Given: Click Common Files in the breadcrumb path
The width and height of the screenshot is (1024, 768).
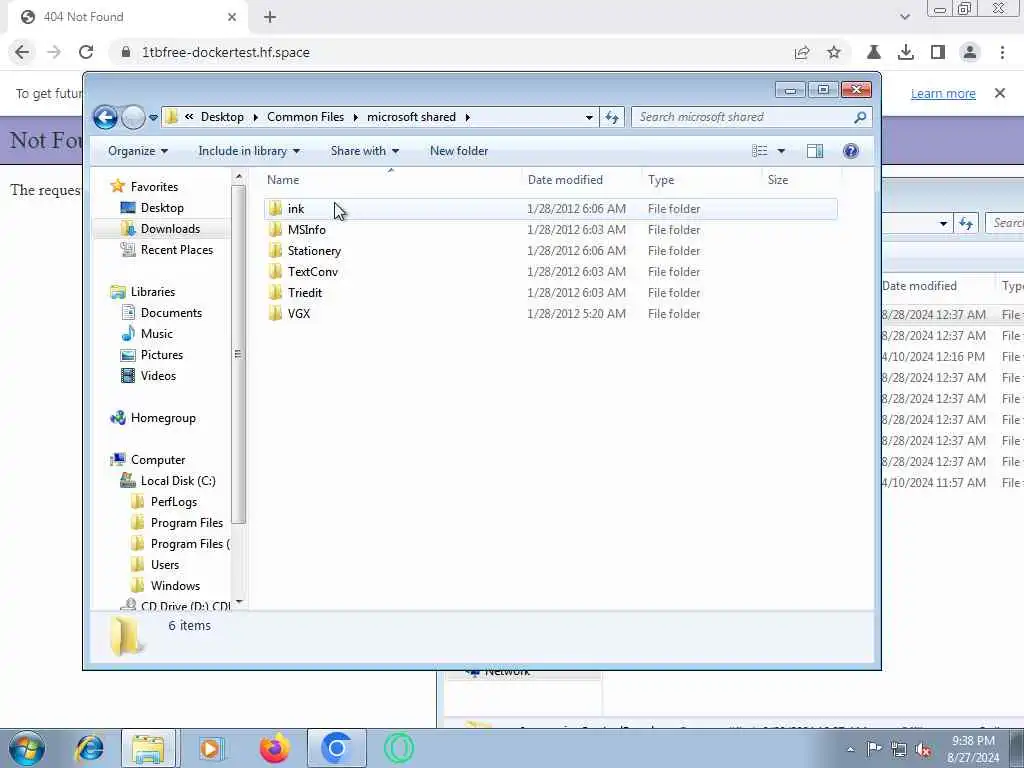Looking at the screenshot, I should [305, 117].
